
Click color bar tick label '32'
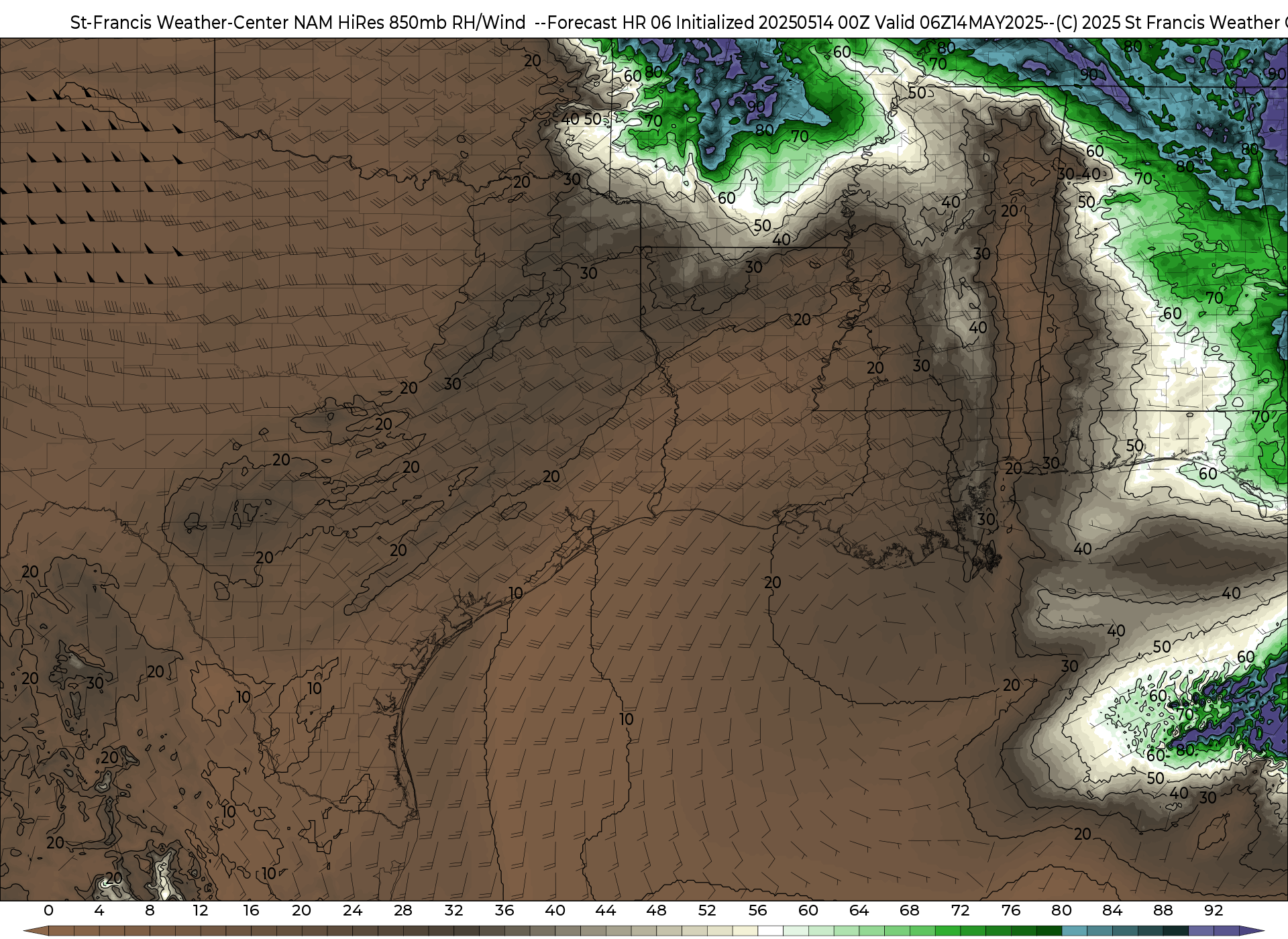[x=453, y=910]
